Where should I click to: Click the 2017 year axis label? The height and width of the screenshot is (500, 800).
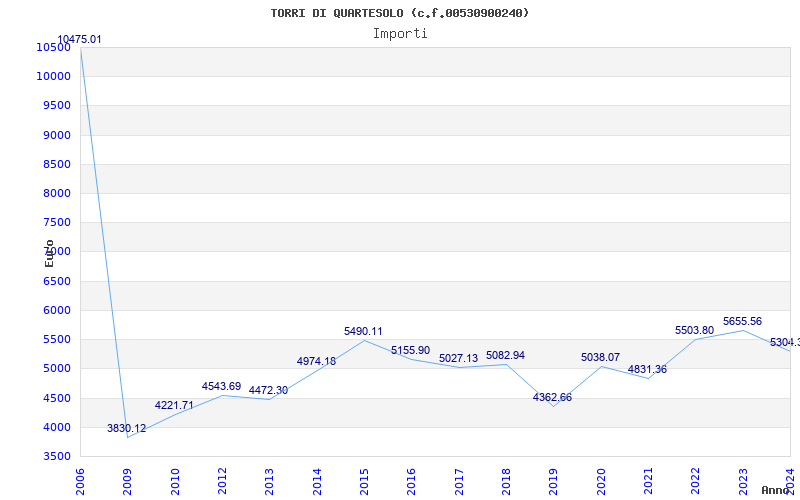[x=459, y=482]
